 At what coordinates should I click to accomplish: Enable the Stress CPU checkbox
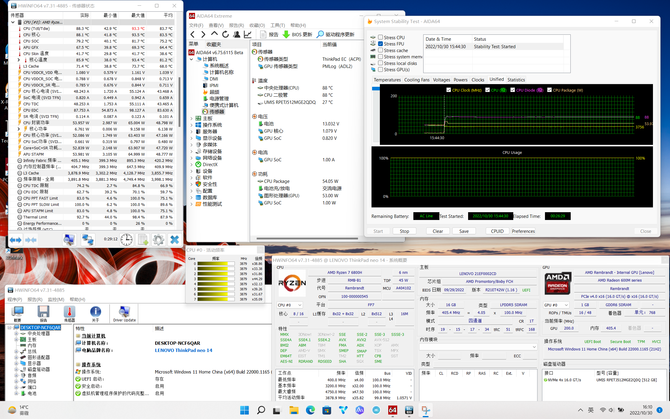(380, 38)
